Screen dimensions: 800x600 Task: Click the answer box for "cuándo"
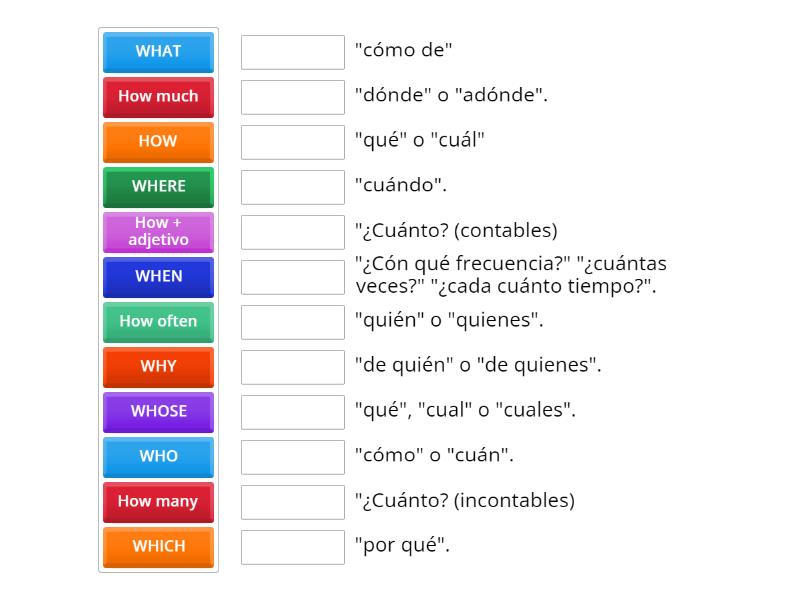coord(293,187)
